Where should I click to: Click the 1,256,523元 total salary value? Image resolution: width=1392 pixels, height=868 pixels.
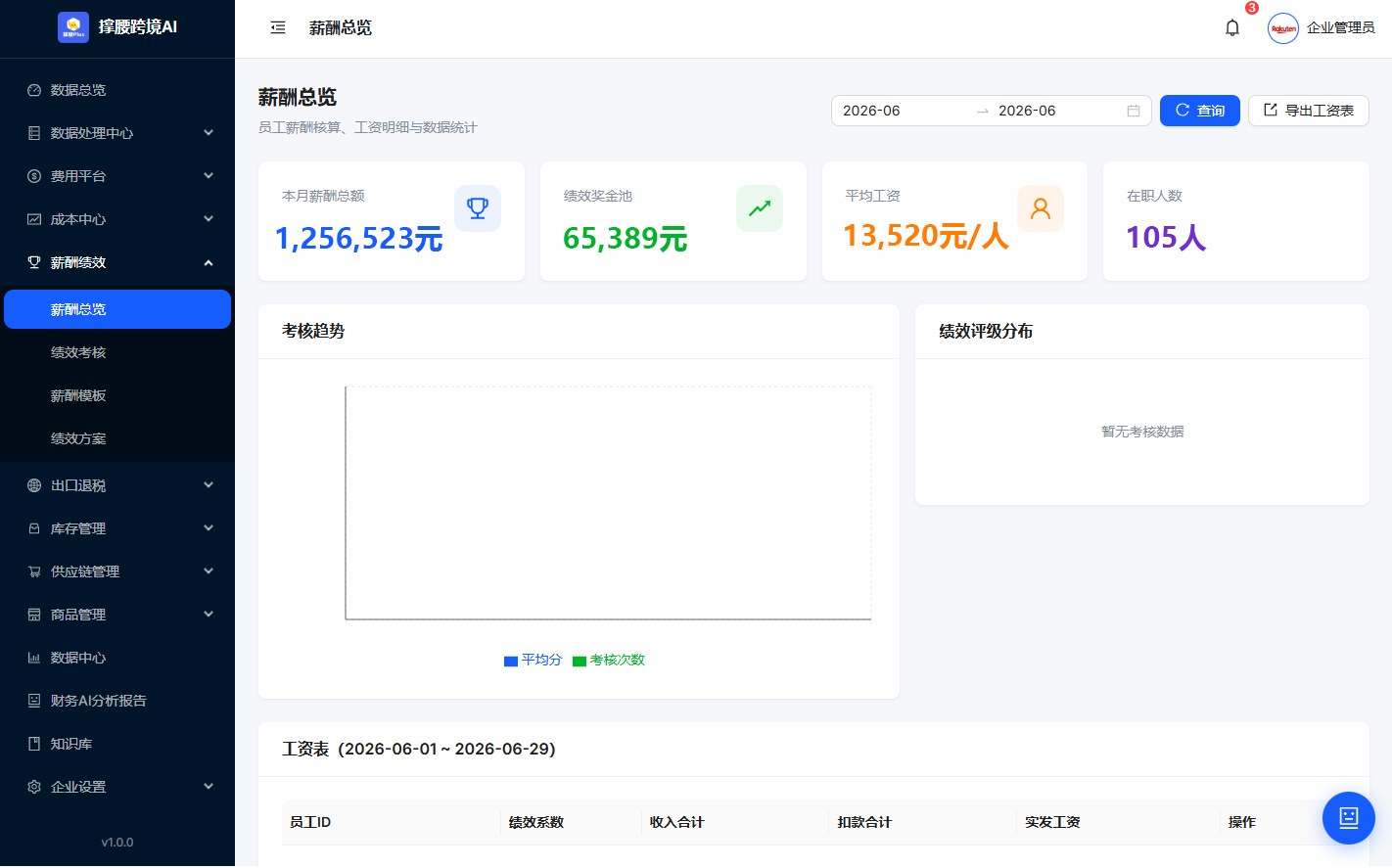pyautogui.click(x=359, y=239)
